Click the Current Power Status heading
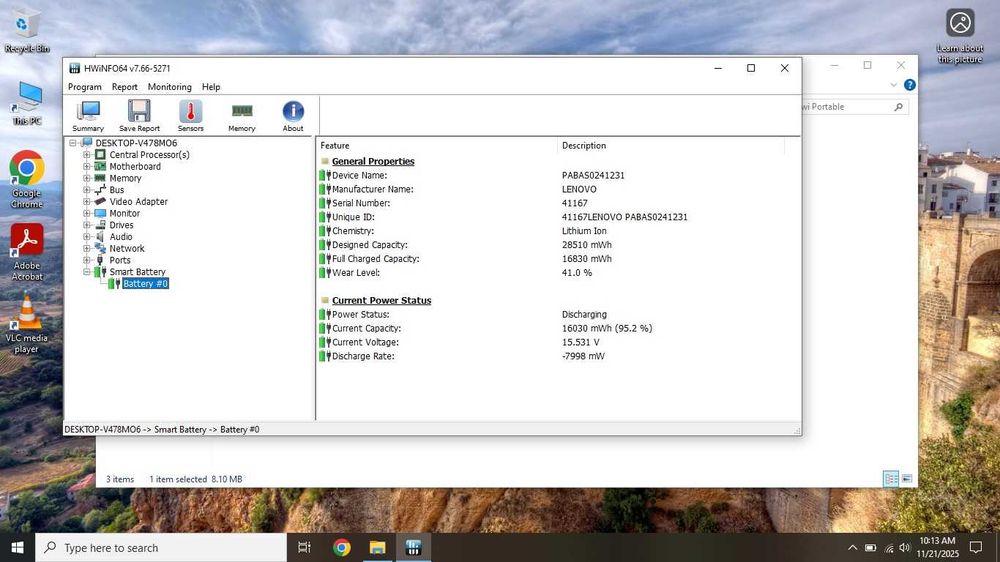1000x562 pixels. (381, 300)
